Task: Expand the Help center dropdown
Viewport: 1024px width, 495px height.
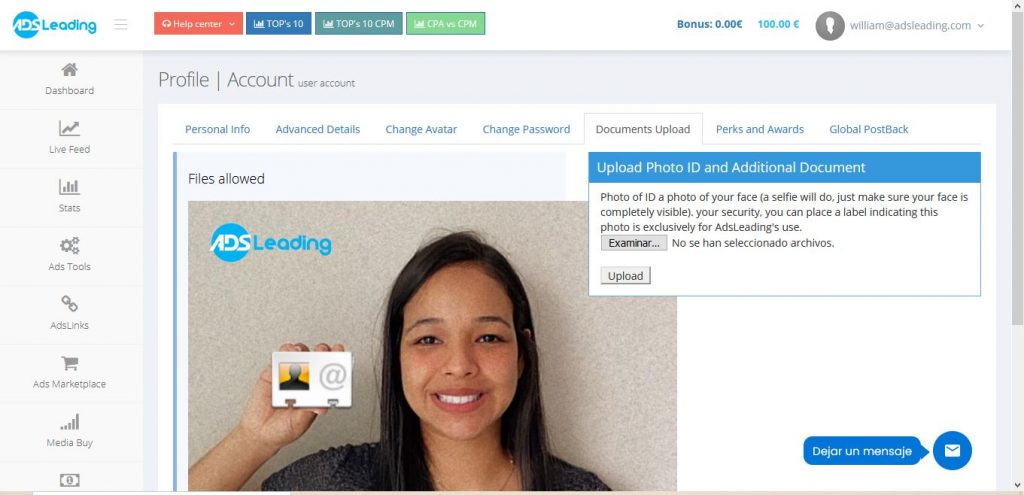Action: pyautogui.click(x=199, y=24)
